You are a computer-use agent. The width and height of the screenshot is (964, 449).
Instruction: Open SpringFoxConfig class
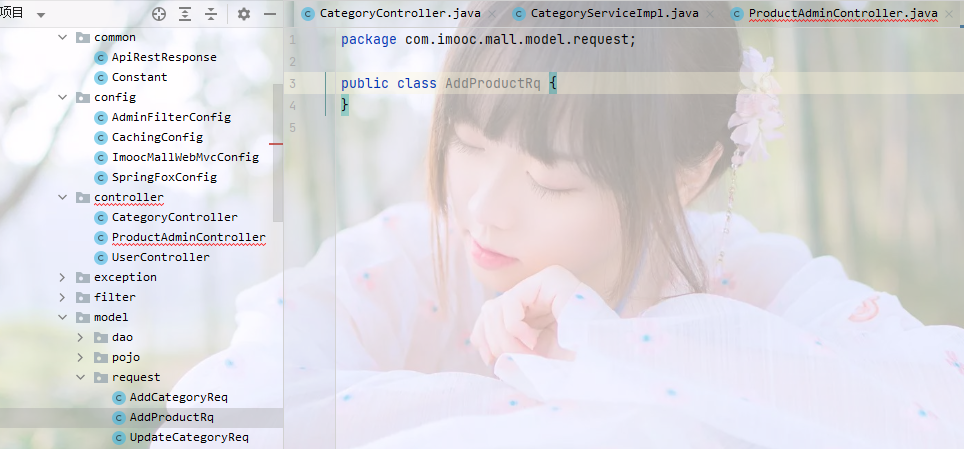click(x=164, y=177)
